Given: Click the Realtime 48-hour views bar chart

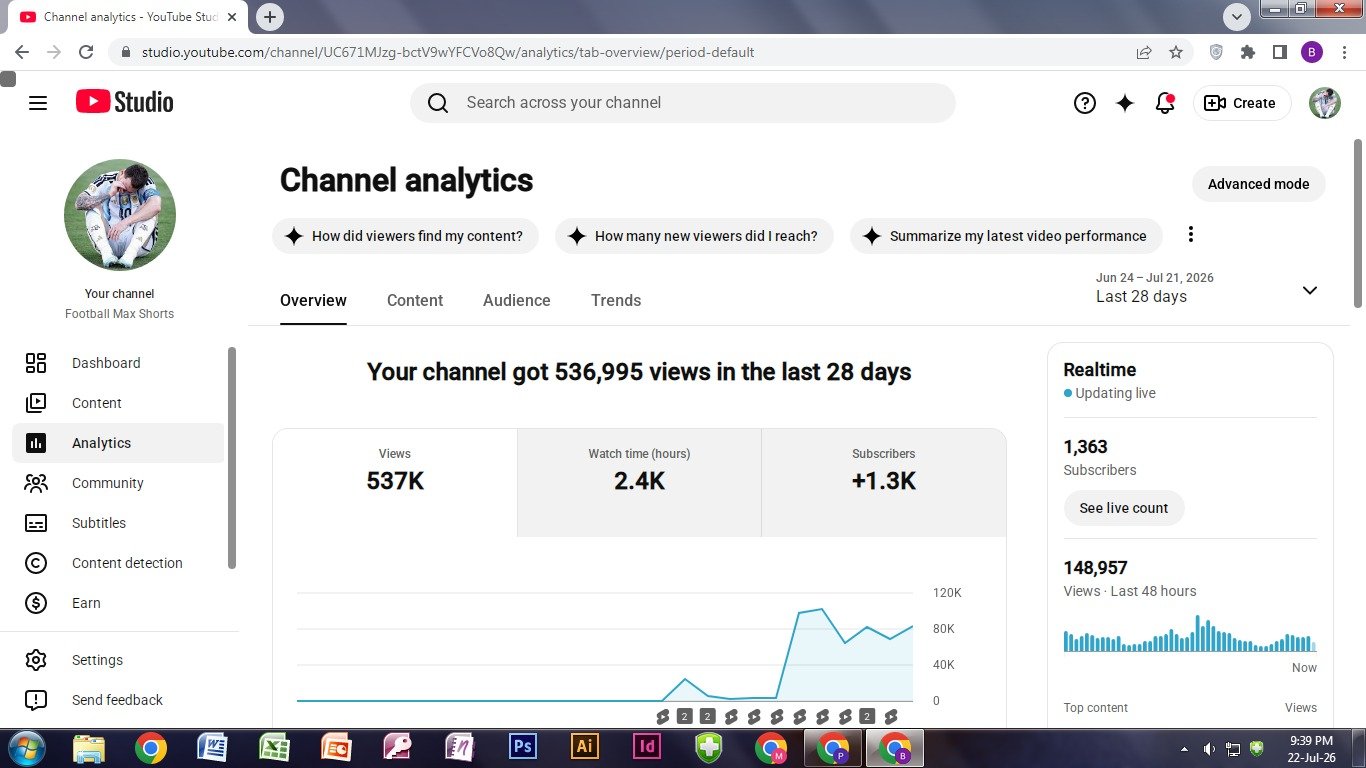Looking at the screenshot, I should (x=1190, y=634).
